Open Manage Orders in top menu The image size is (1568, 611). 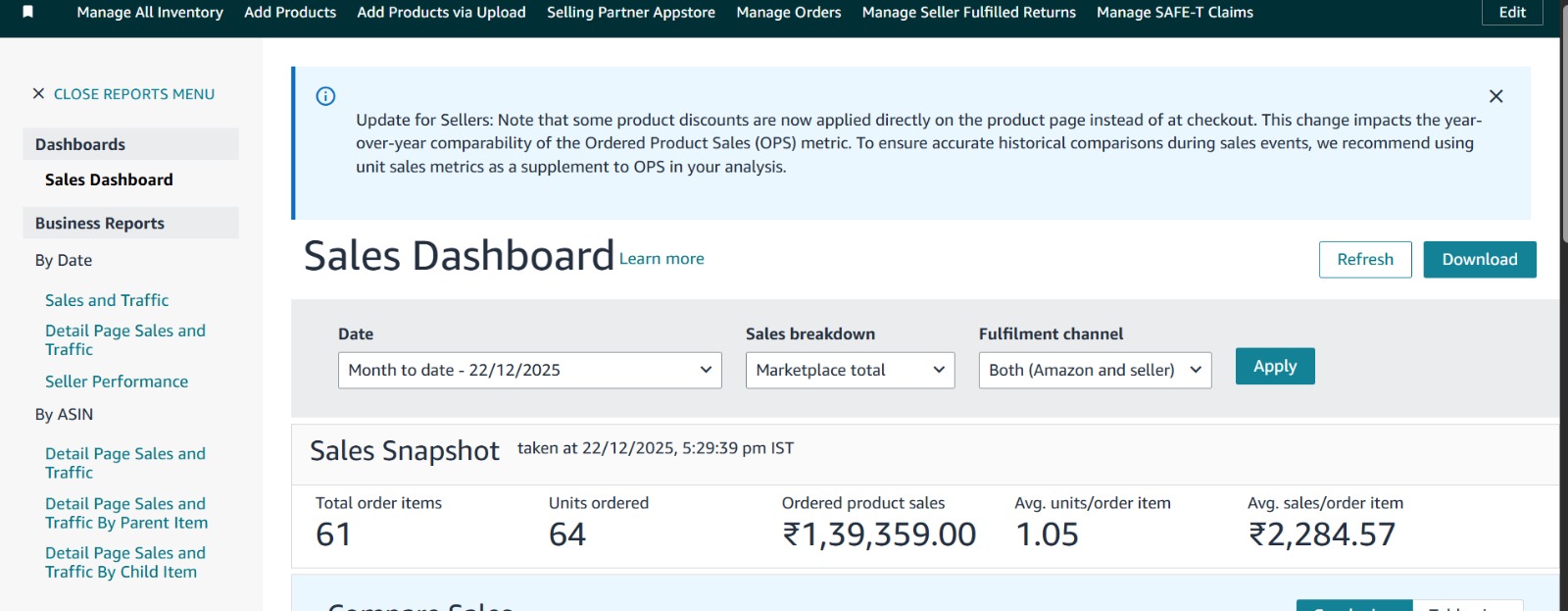coord(788,13)
